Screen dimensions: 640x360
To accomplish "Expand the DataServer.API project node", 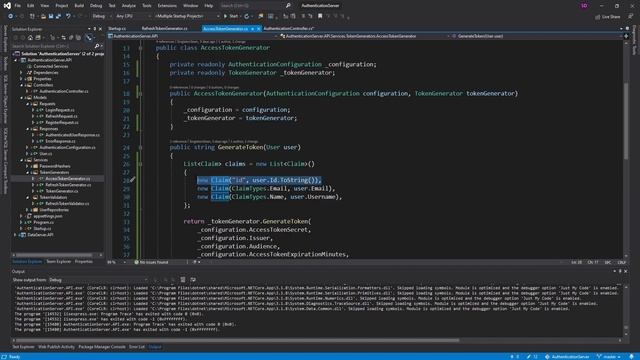I will (x=16, y=235).
